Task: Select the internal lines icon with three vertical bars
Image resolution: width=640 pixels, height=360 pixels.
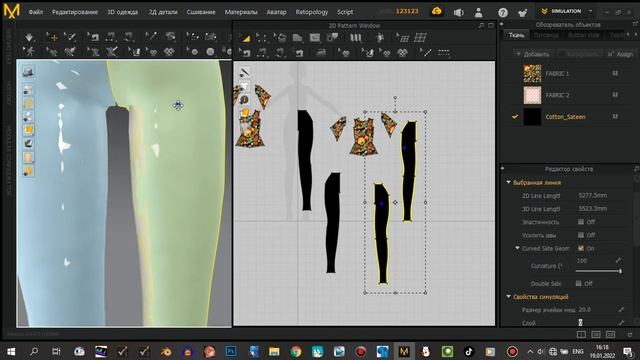Action: (x=356, y=38)
